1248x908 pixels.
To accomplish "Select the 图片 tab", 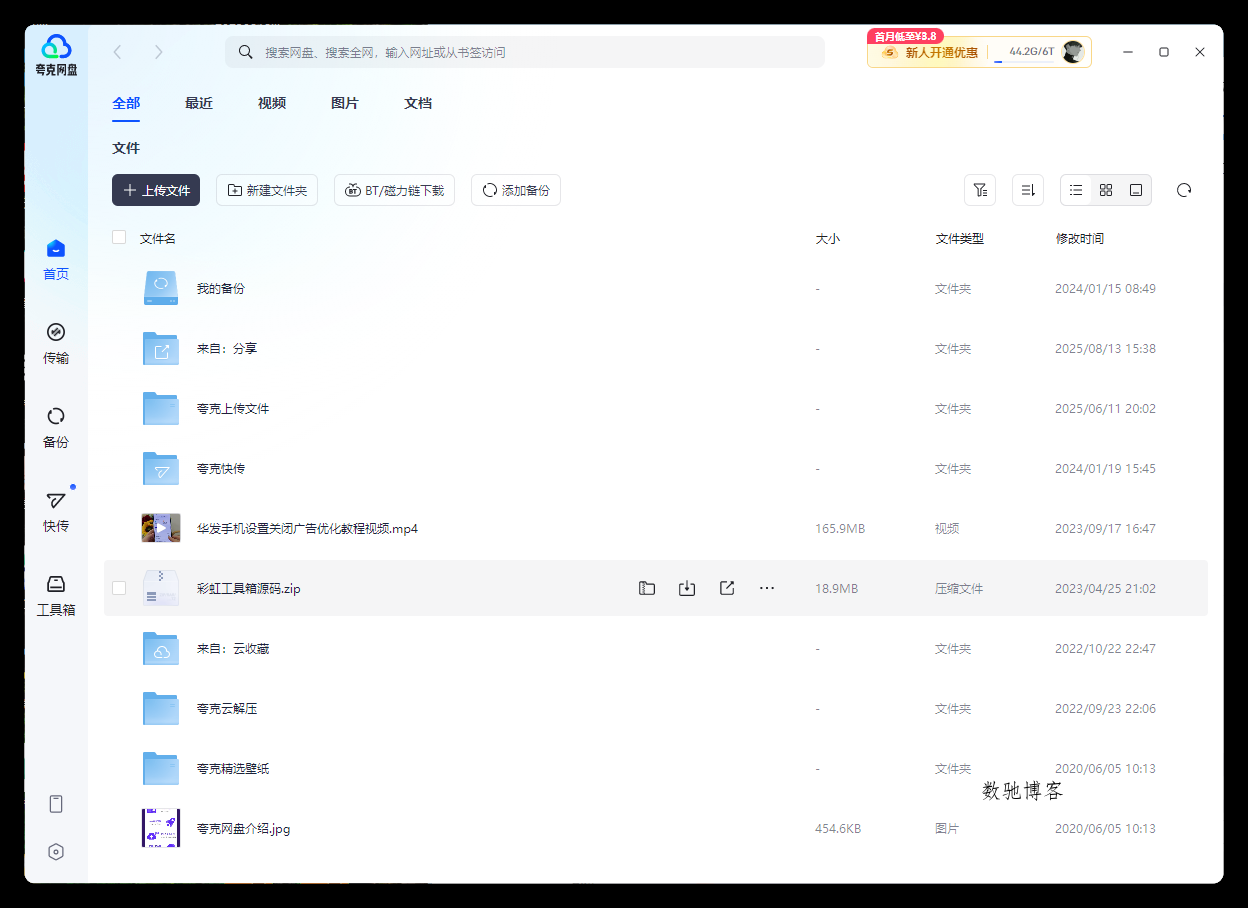I will tap(345, 103).
